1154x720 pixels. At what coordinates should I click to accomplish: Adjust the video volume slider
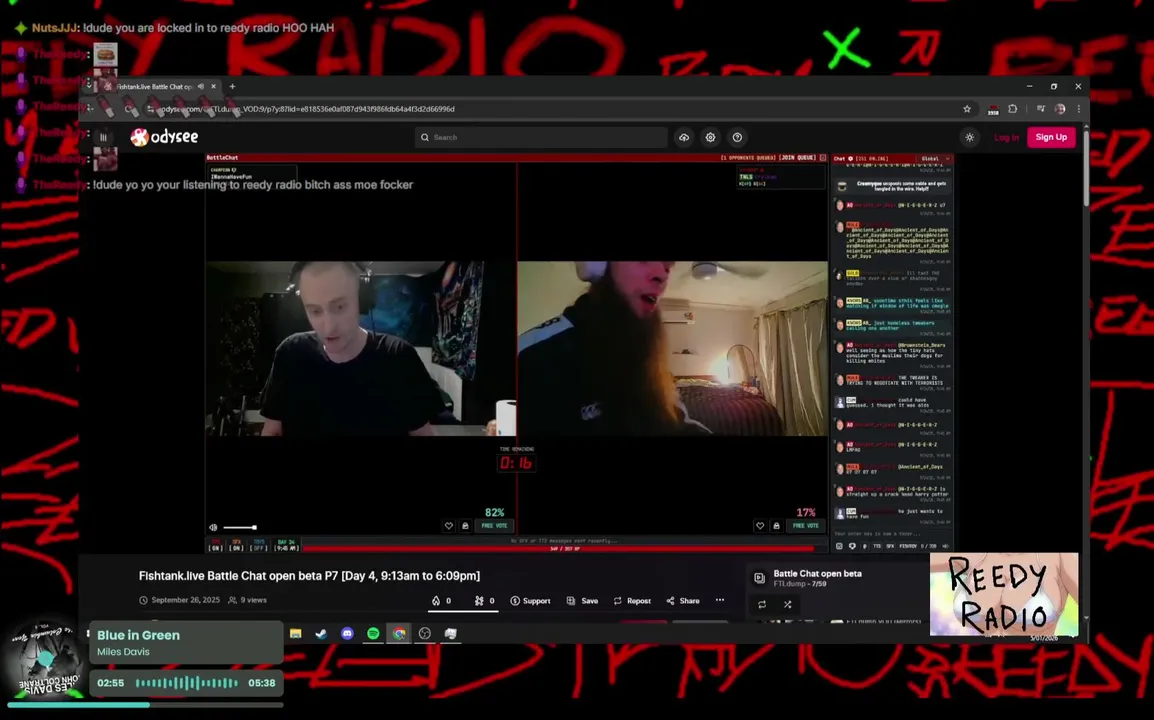tap(240, 527)
